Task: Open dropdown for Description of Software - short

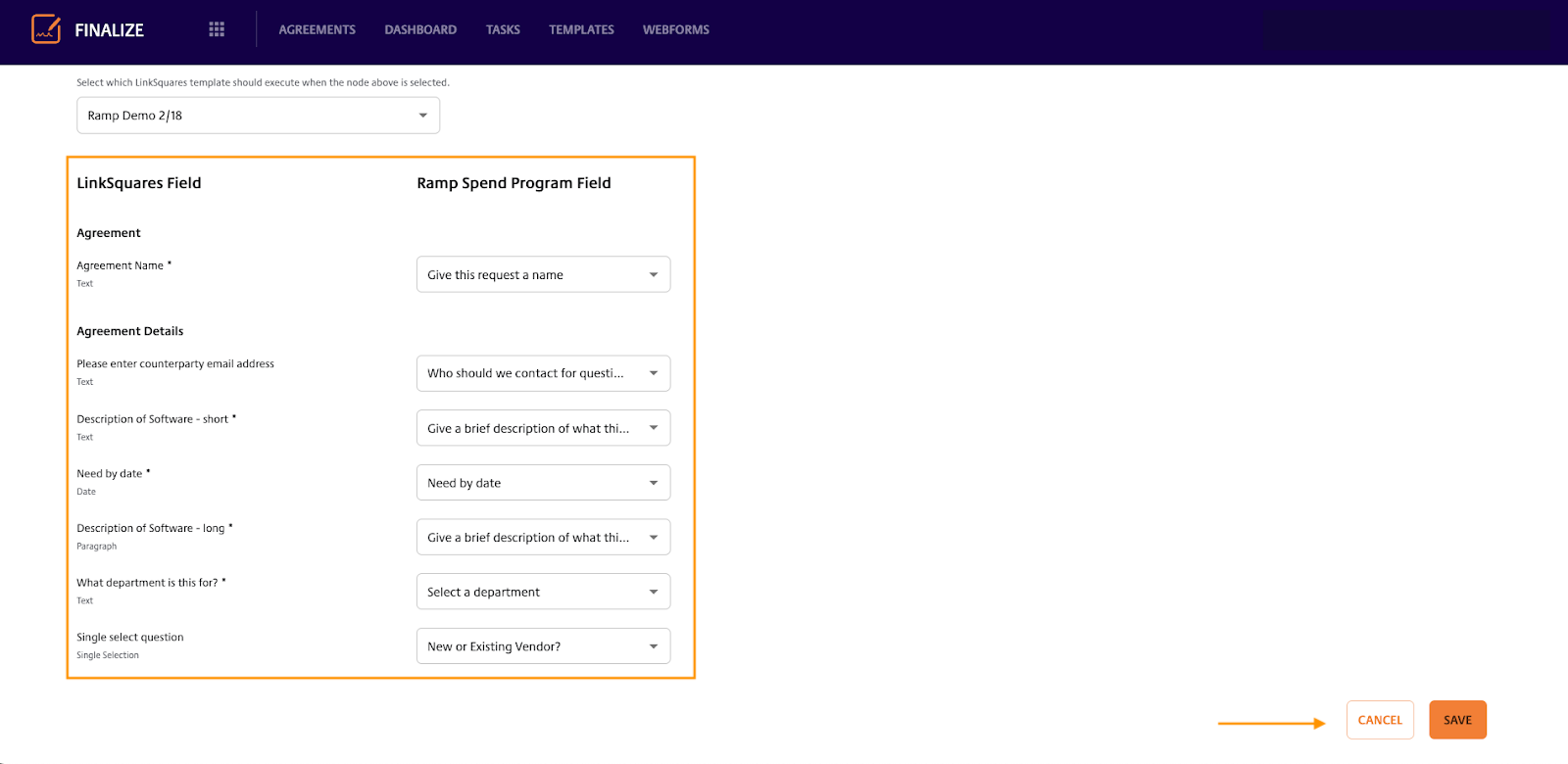Action: (543, 428)
